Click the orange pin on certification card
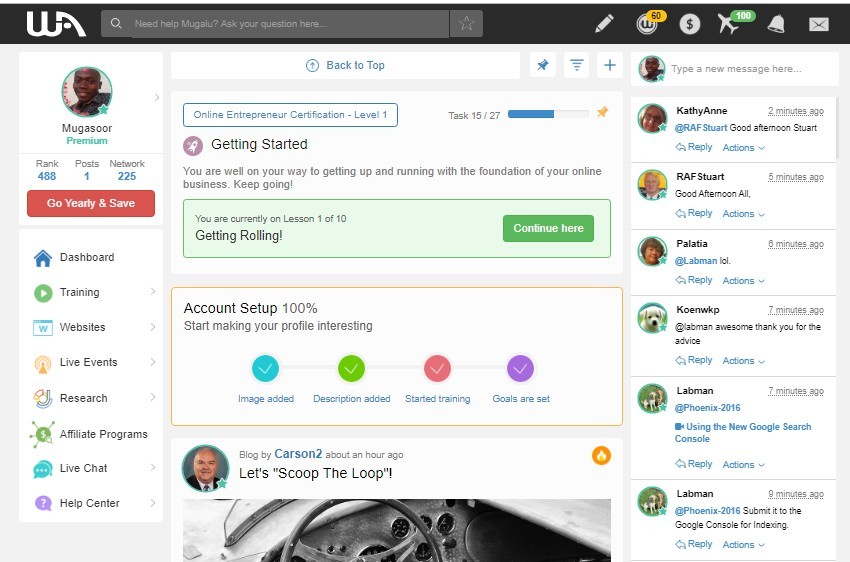The image size is (850, 562). click(x=602, y=112)
